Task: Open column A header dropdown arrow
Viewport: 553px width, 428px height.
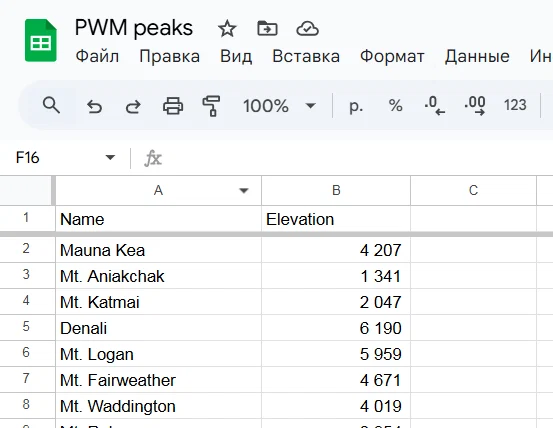Action: pos(243,191)
